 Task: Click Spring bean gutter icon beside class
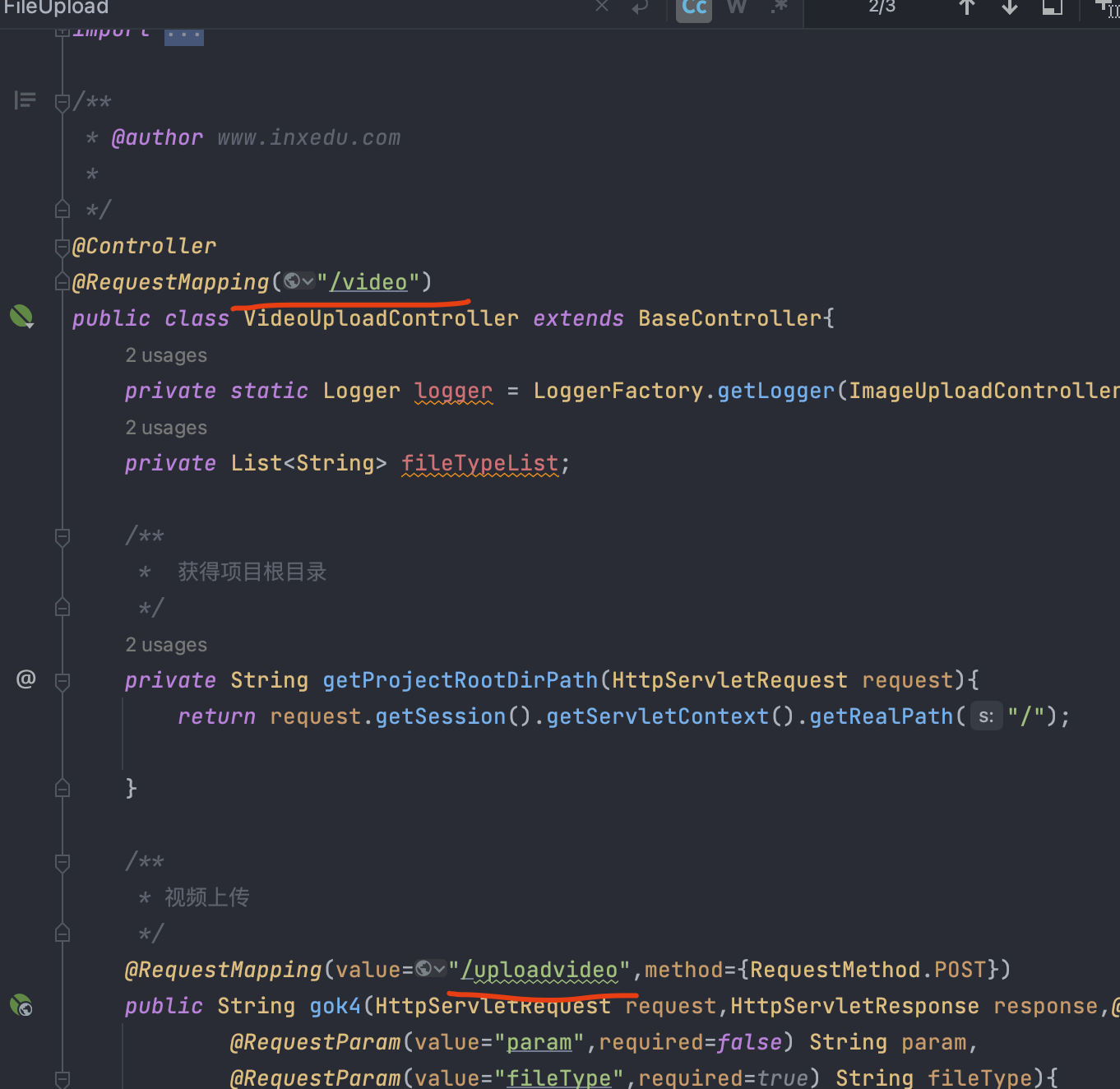(21, 317)
